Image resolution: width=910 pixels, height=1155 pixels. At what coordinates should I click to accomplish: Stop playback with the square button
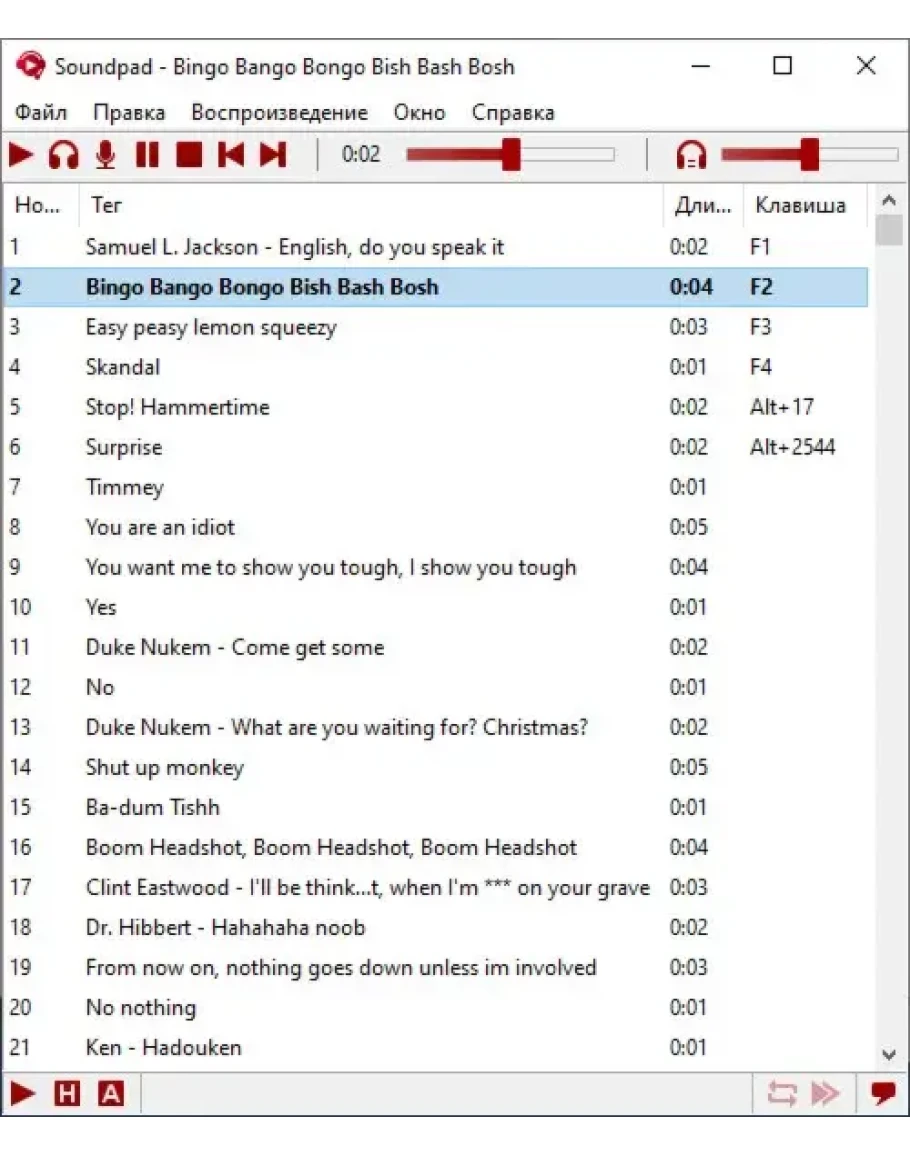pos(189,155)
